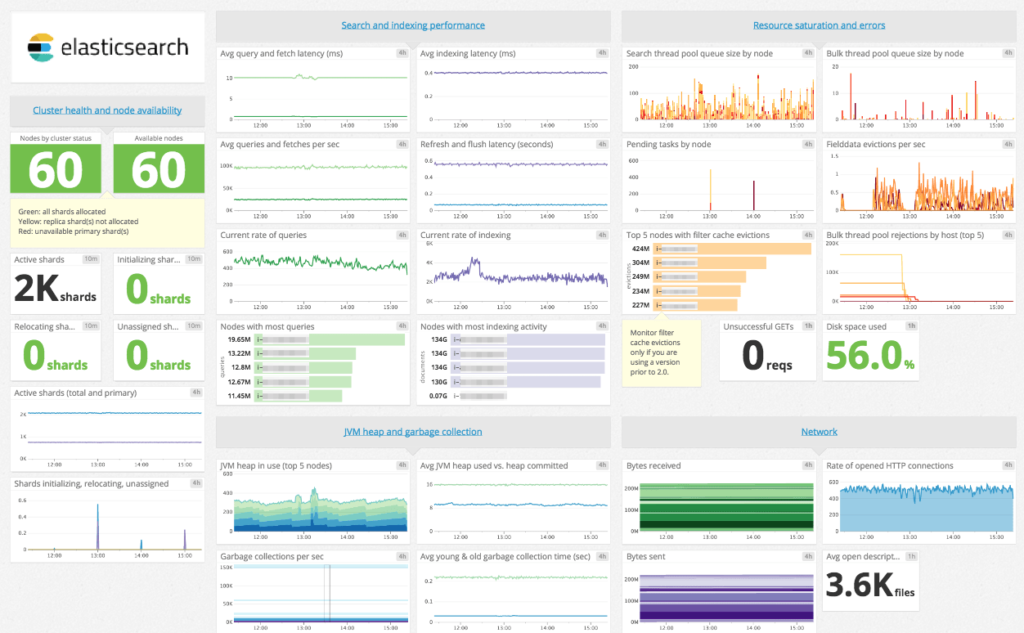Select the 19.65M bar in Nodes with most queries
The height and width of the screenshot is (633, 1024).
click(356, 340)
